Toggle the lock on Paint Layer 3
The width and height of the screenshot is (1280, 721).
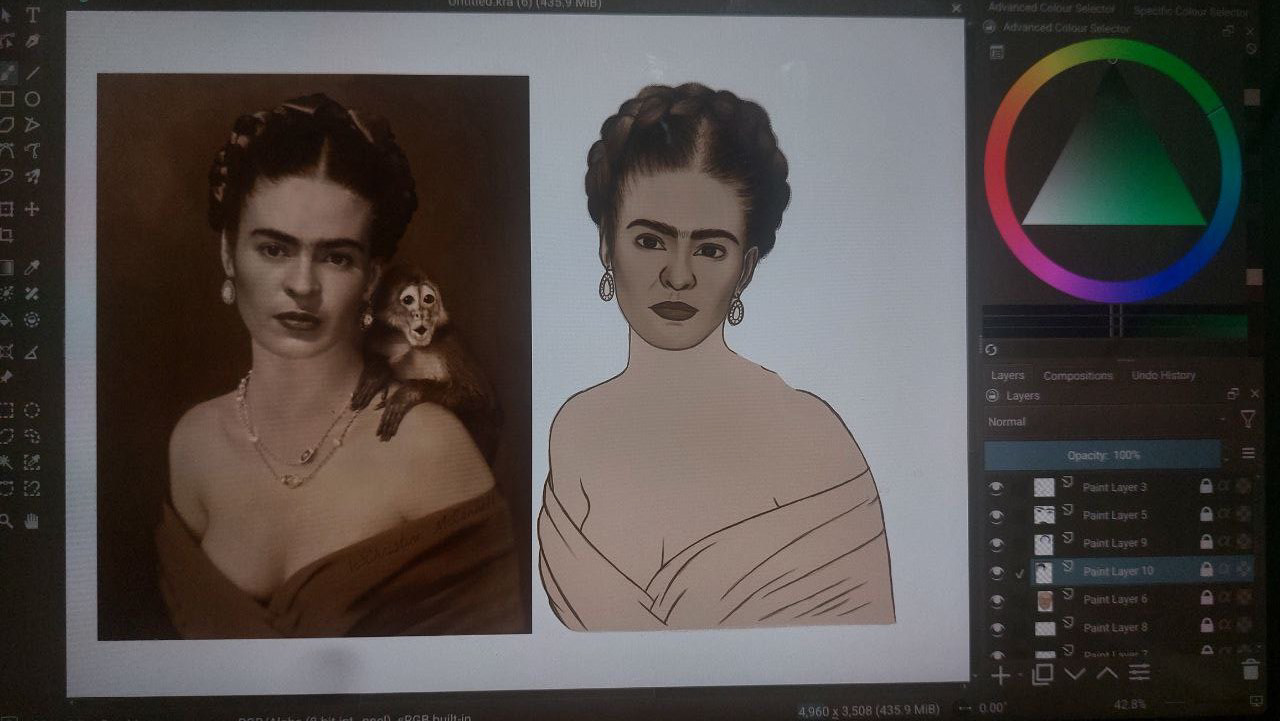[1206, 487]
